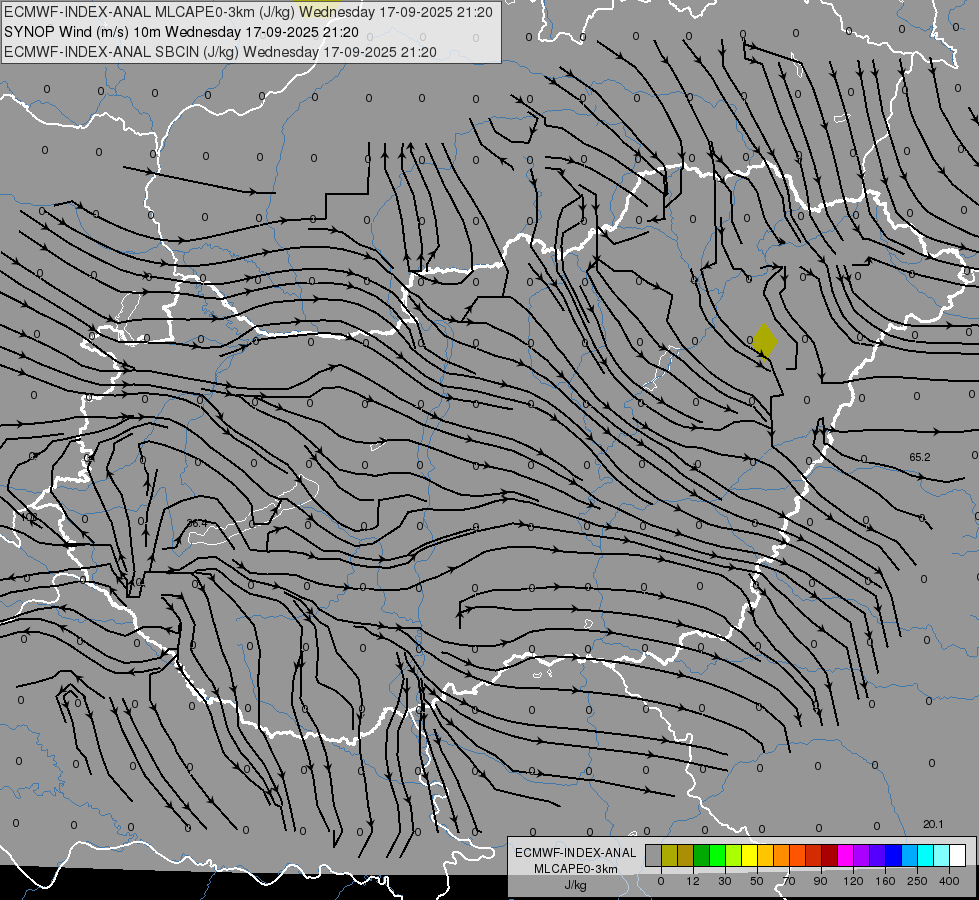Click the 26.4 value on the map
979x900 pixels.
[x=197, y=523]
